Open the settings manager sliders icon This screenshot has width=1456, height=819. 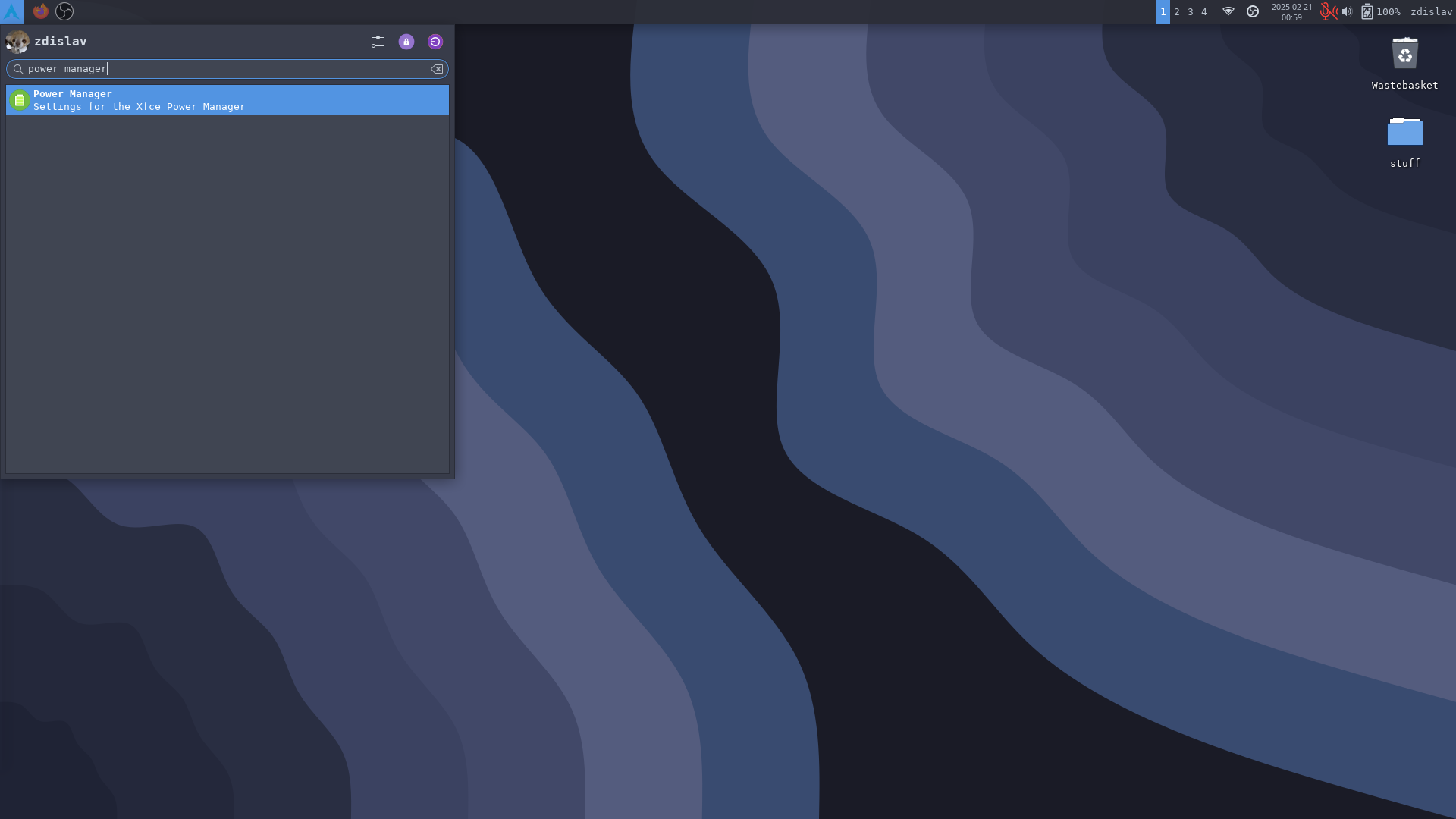coord(378,42)
